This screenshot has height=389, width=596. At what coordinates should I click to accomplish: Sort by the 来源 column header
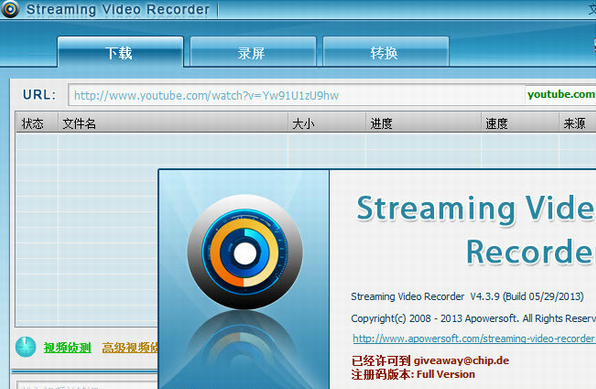[x=577, y=123]
